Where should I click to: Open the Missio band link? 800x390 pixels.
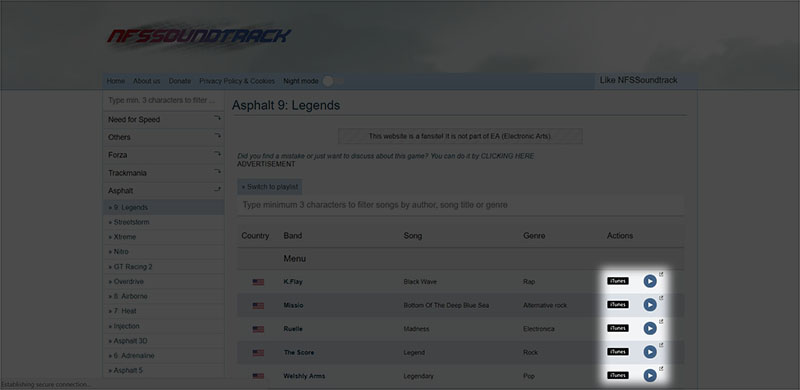tap(293, 305)
